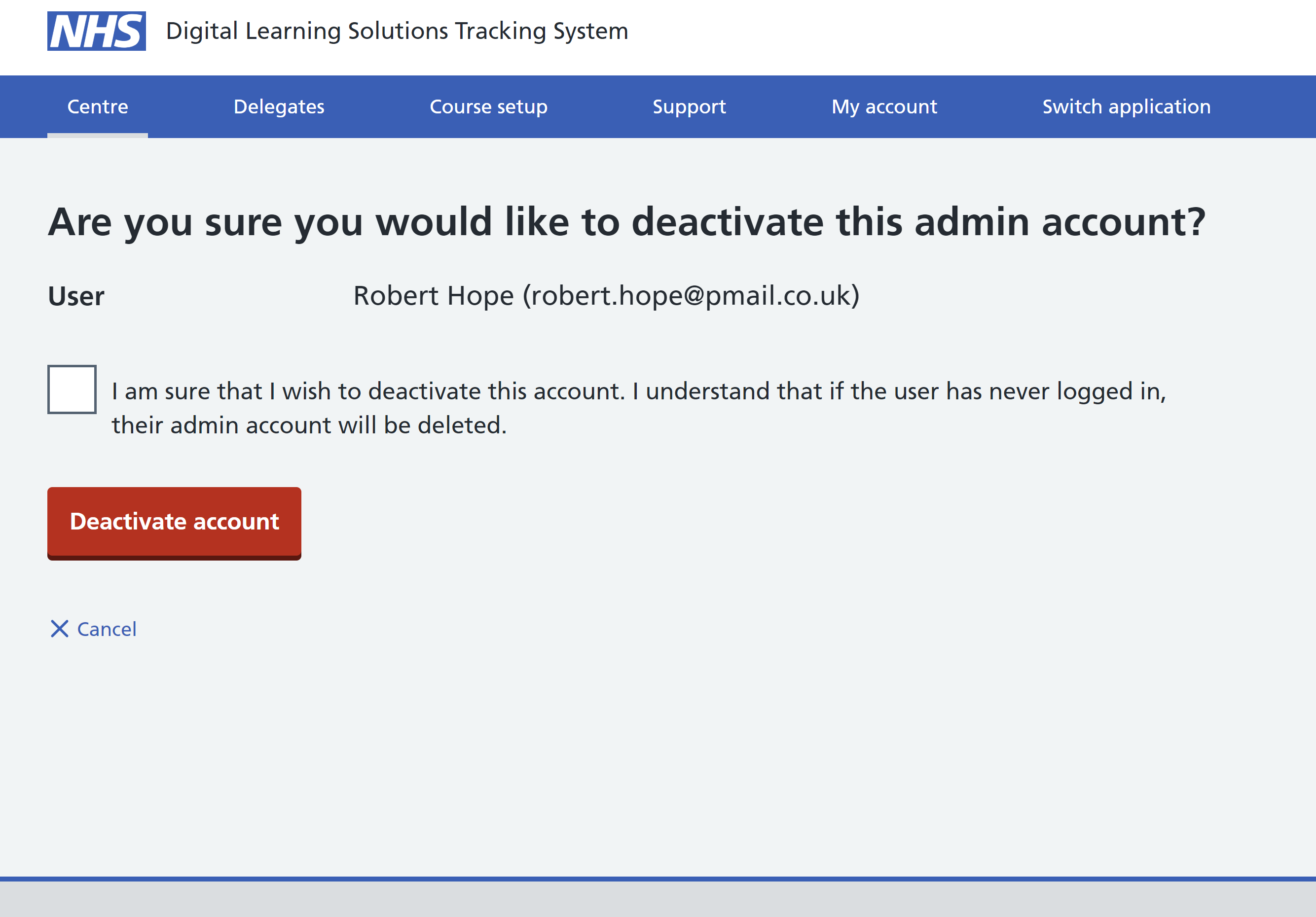Click the 'Are you sure' page heading

(x=626, y=222)
